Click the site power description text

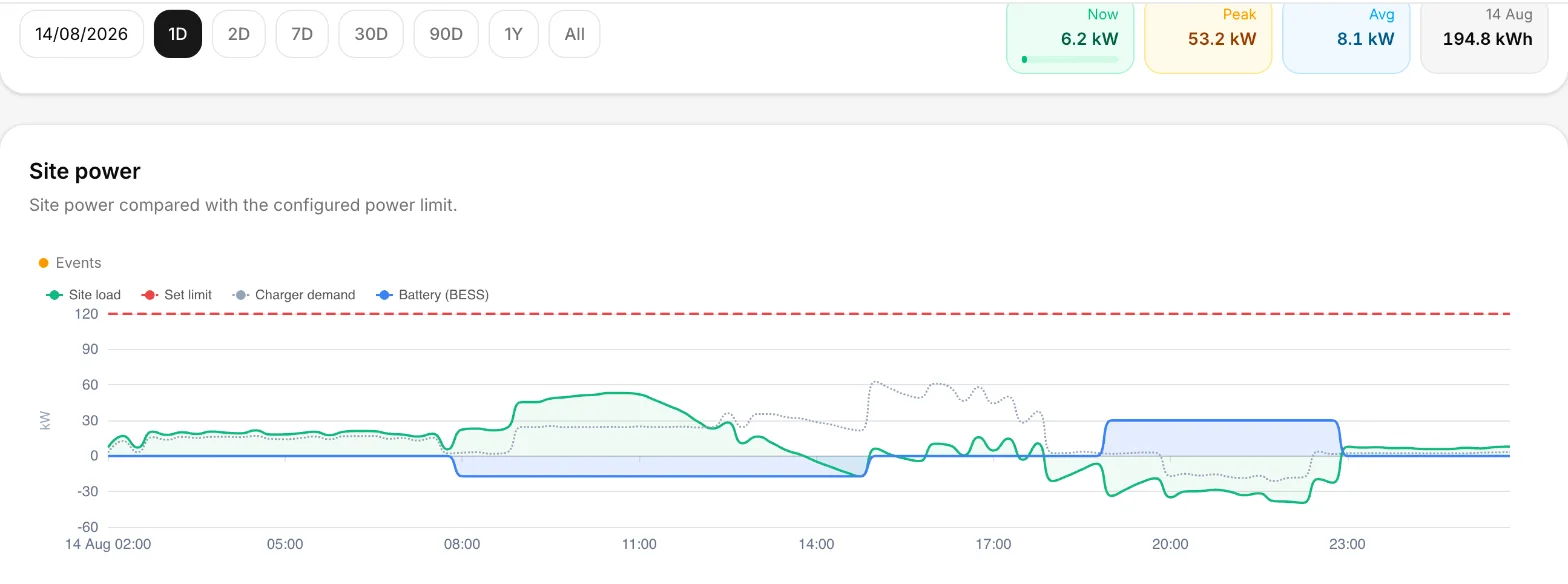[x=243, y=205]
